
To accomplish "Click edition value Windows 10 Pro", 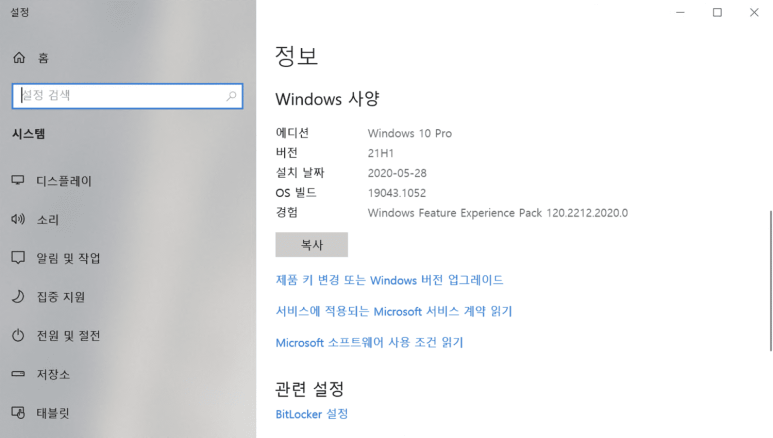I will tap(410, 133).
